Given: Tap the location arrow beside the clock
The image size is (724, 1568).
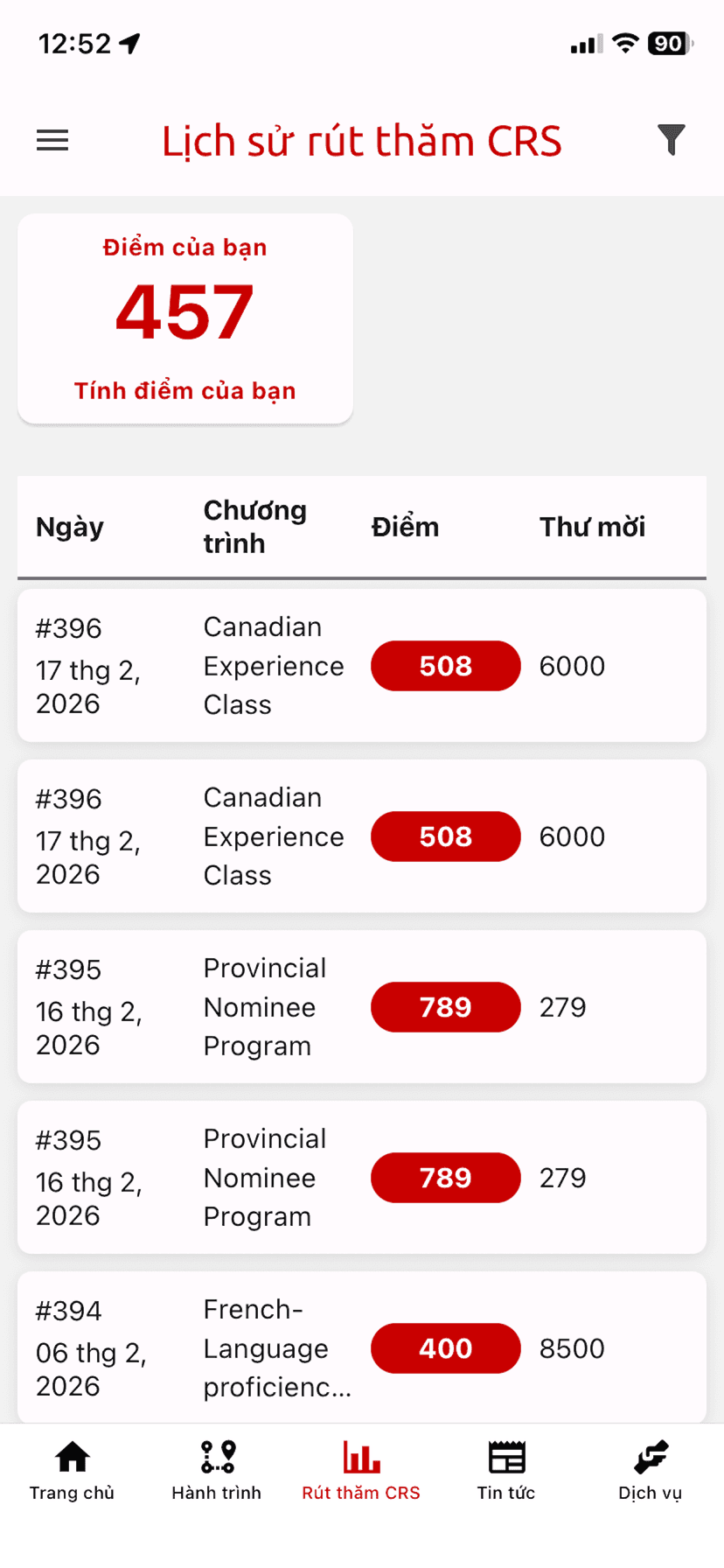Looking at the screenshot, I should click(130, 43).
